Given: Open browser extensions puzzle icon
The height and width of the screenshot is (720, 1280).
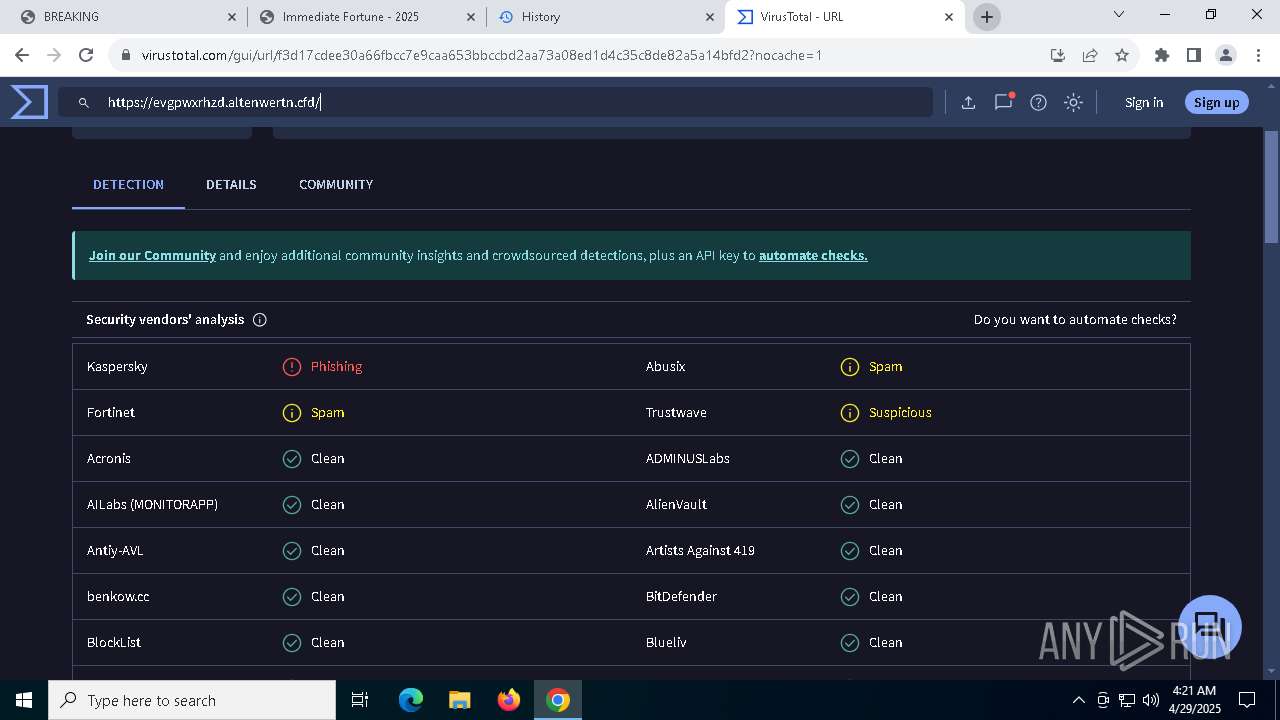Looking at the screenshot, I should point(1161,55).
